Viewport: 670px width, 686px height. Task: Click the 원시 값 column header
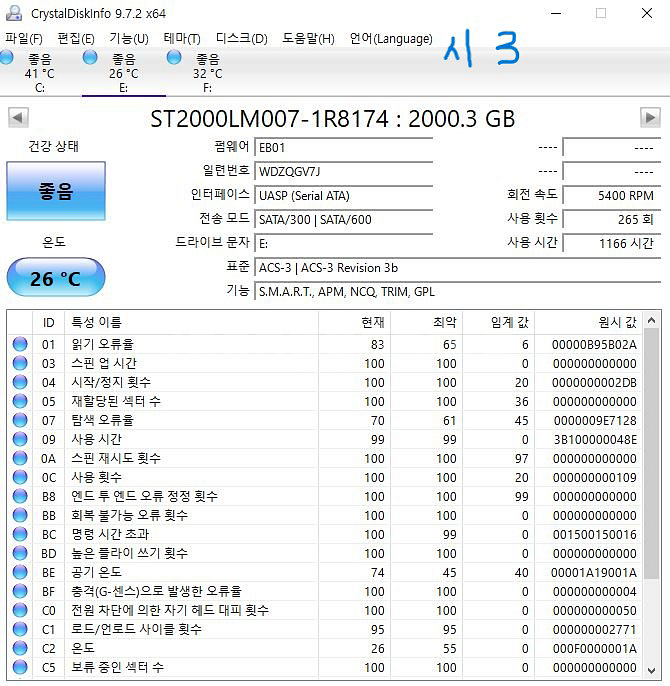coord(616,322)
